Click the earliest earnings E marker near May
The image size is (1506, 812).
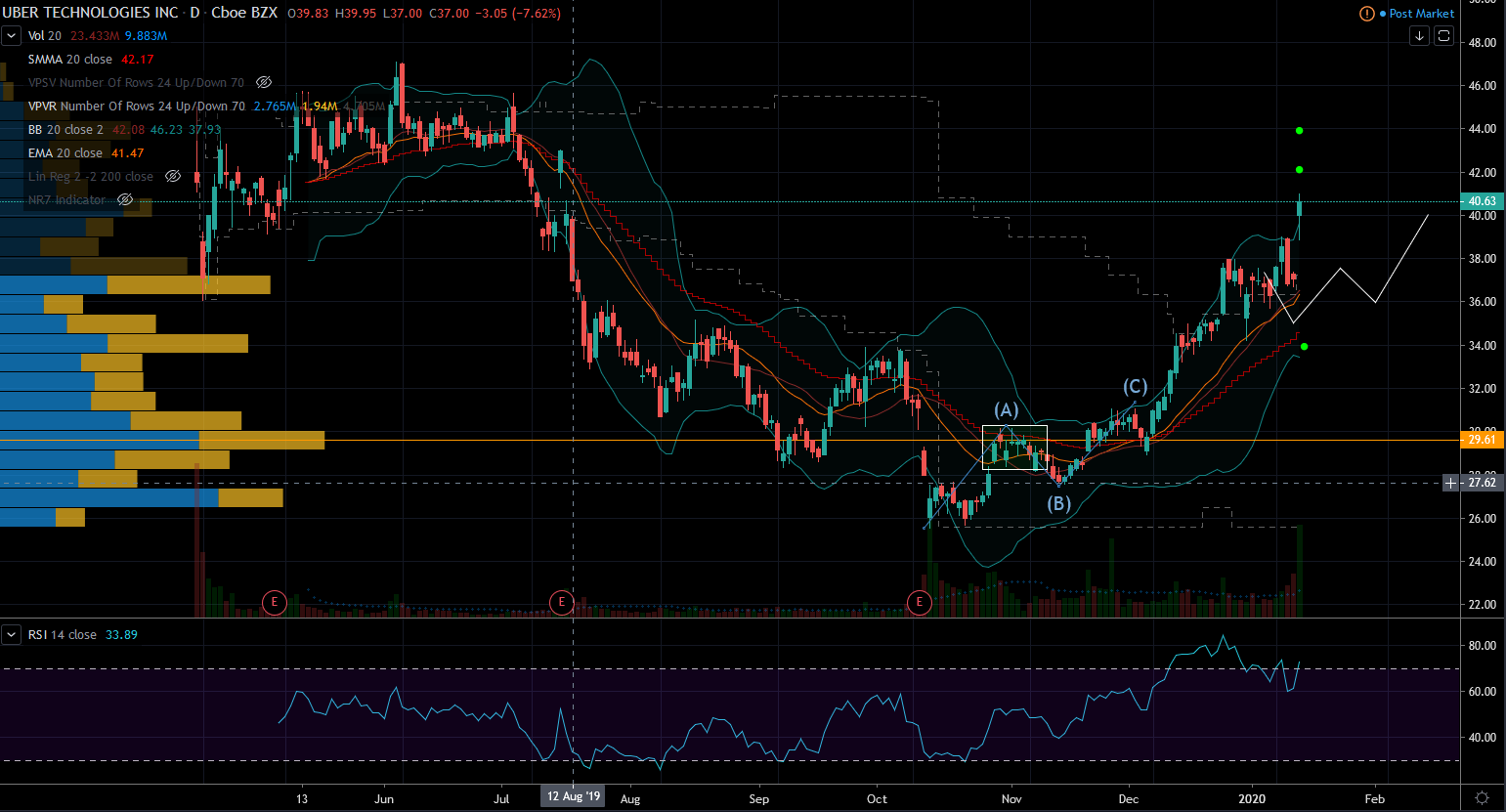tap(274, 602)
